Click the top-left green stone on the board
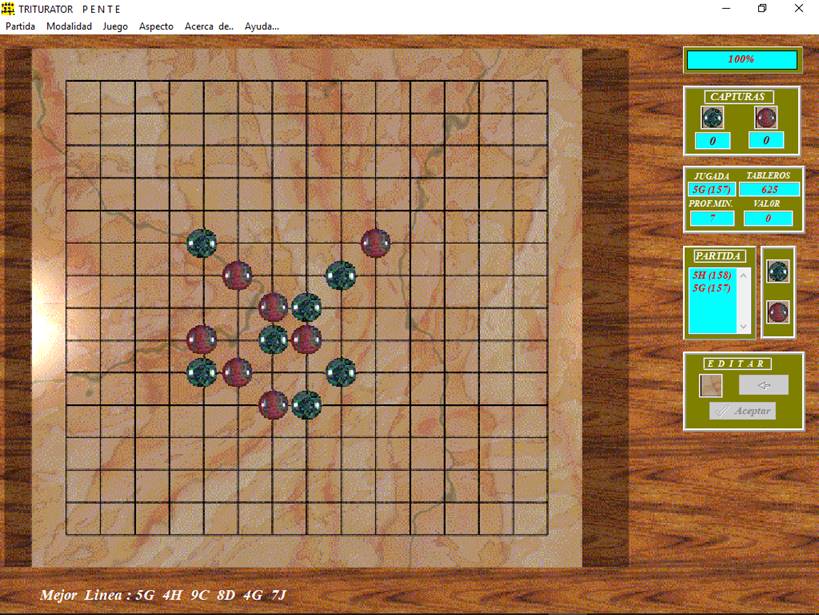The height and width of the screenshot is (615, 819). coord(202,242)
